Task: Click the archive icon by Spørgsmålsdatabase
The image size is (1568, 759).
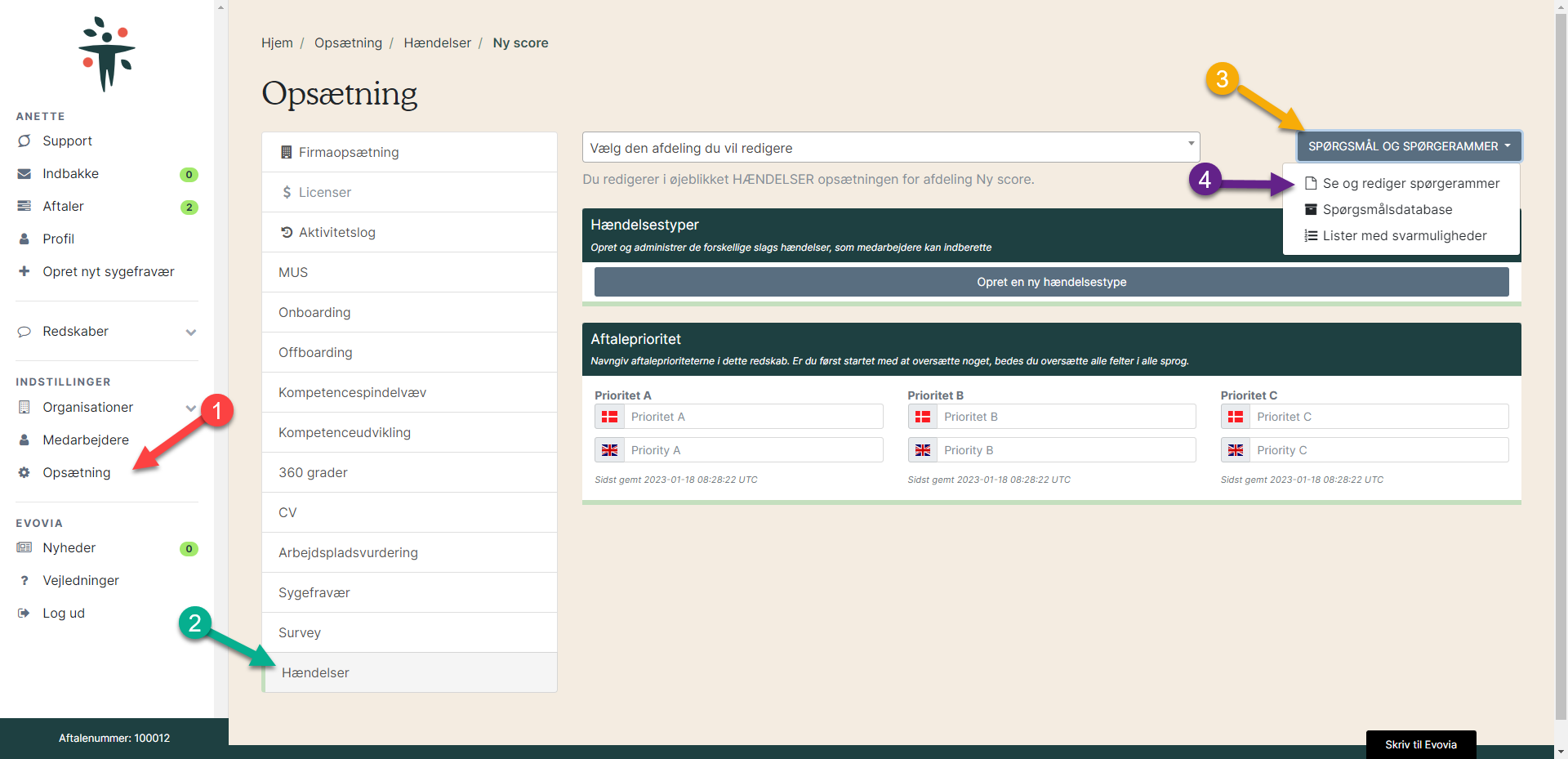Action: coord(1311,209)
